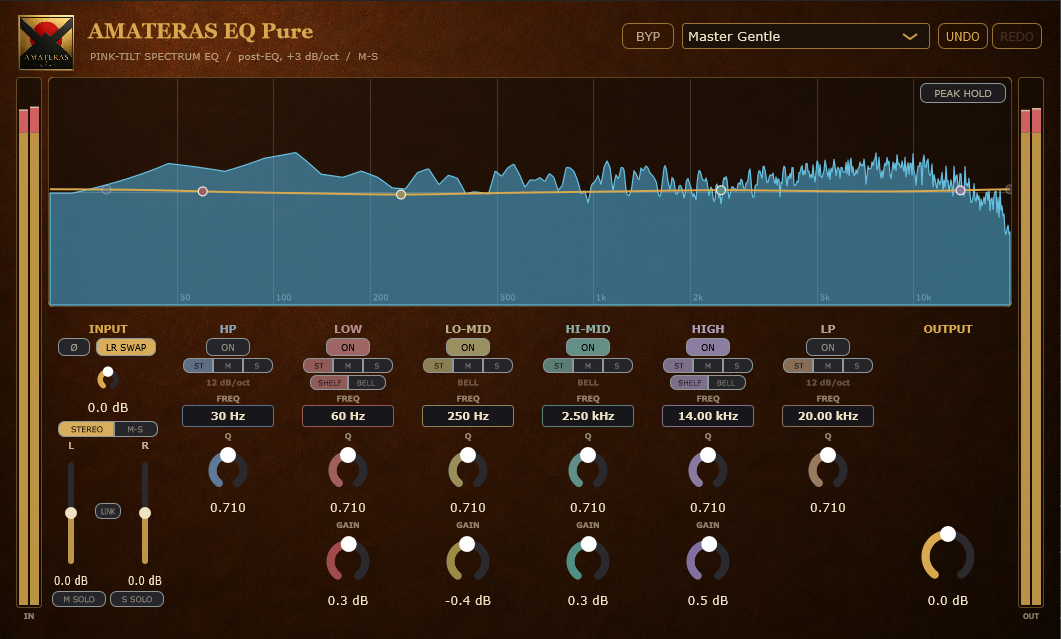Click the S SOLO button
Image resolution: width=1061 pixels, height=639 pixels.
[x=137, y=599]
